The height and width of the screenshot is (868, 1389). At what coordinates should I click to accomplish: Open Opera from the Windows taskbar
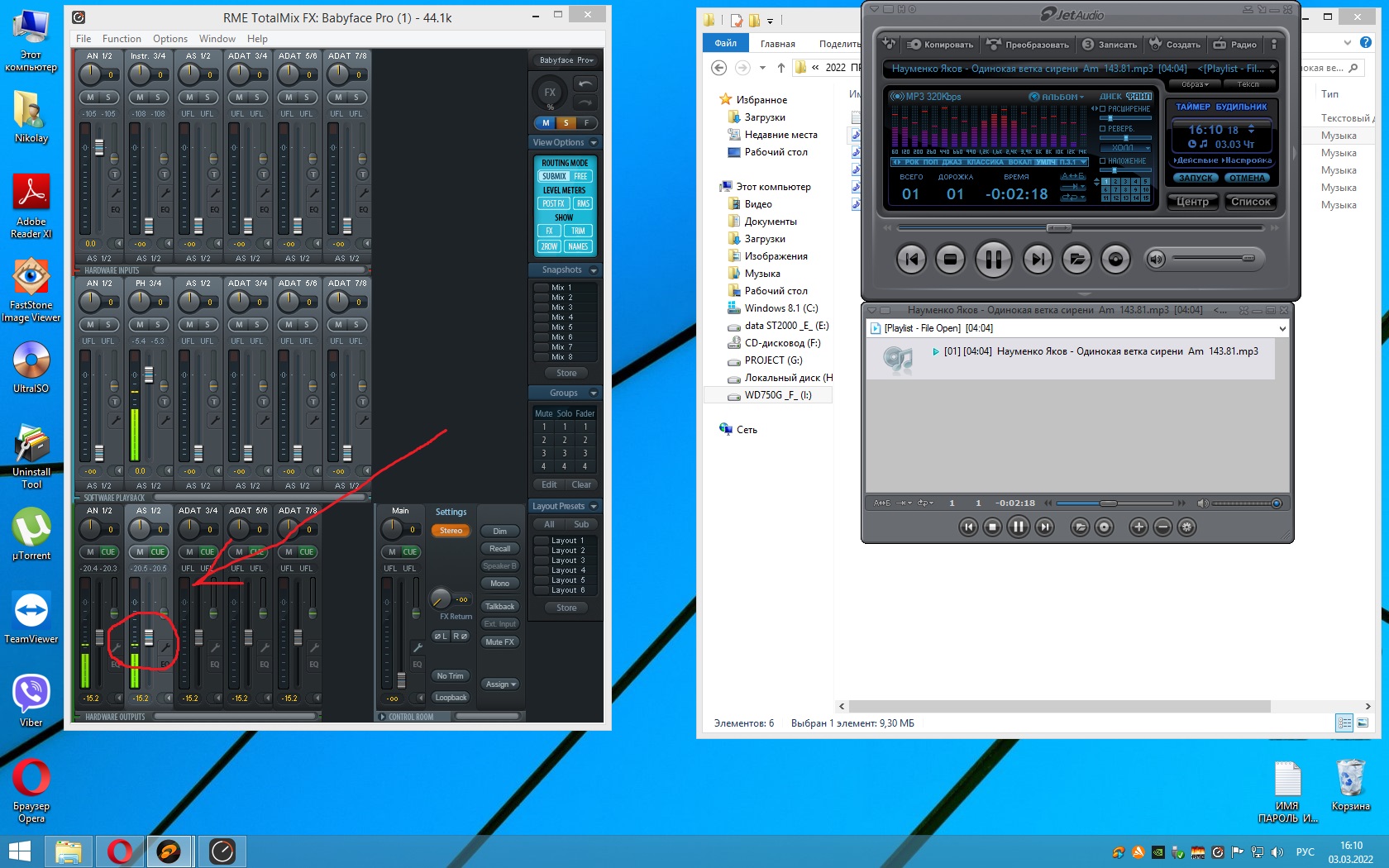click(120, 851)
